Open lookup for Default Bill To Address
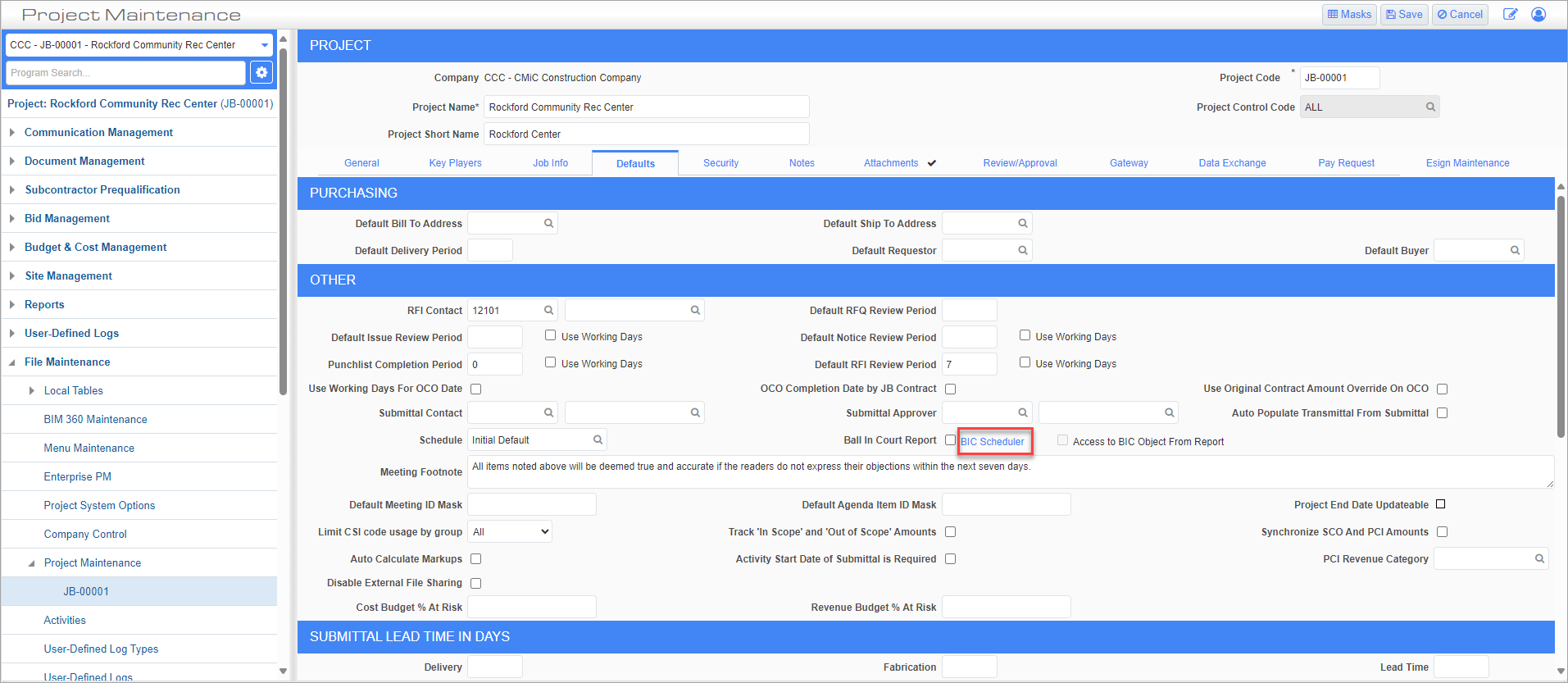 tap(548, 223)
